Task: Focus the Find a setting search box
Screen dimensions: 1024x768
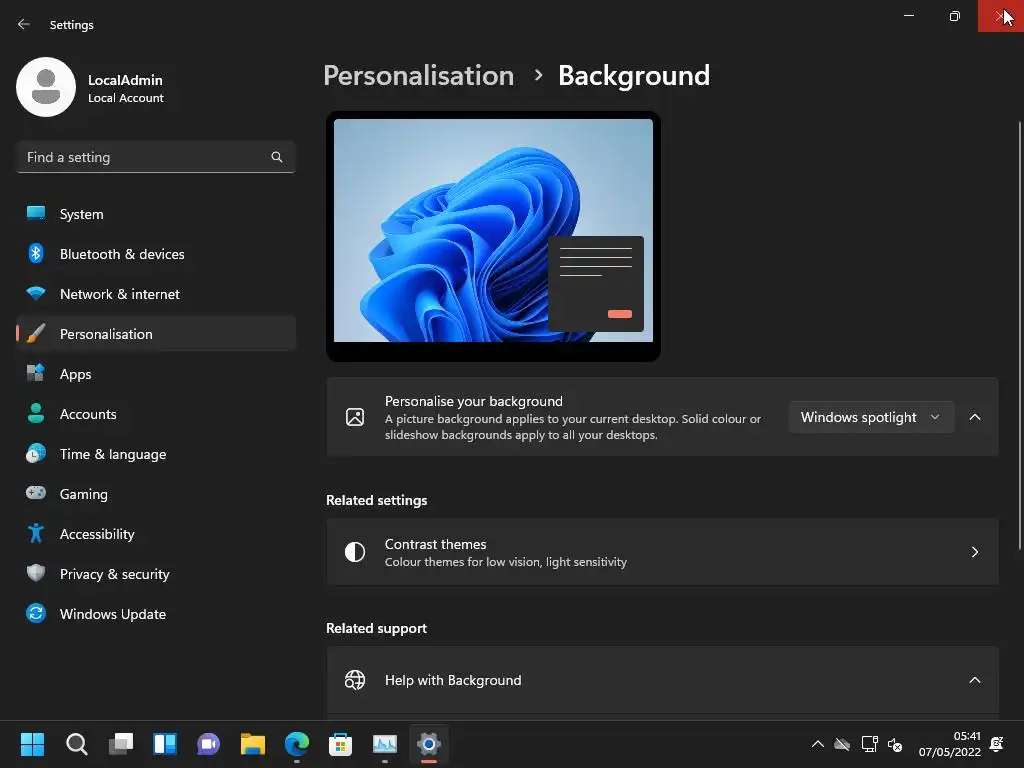Action: click(155, 157)
